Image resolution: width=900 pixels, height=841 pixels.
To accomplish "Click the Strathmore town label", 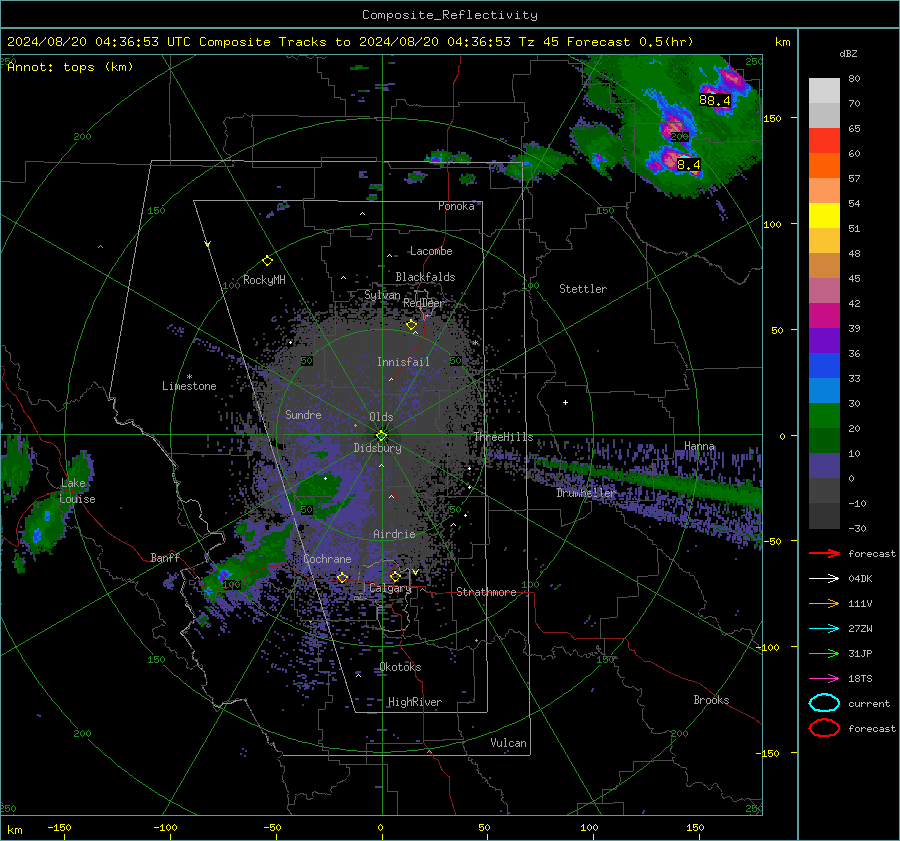I will pos(486,592).
